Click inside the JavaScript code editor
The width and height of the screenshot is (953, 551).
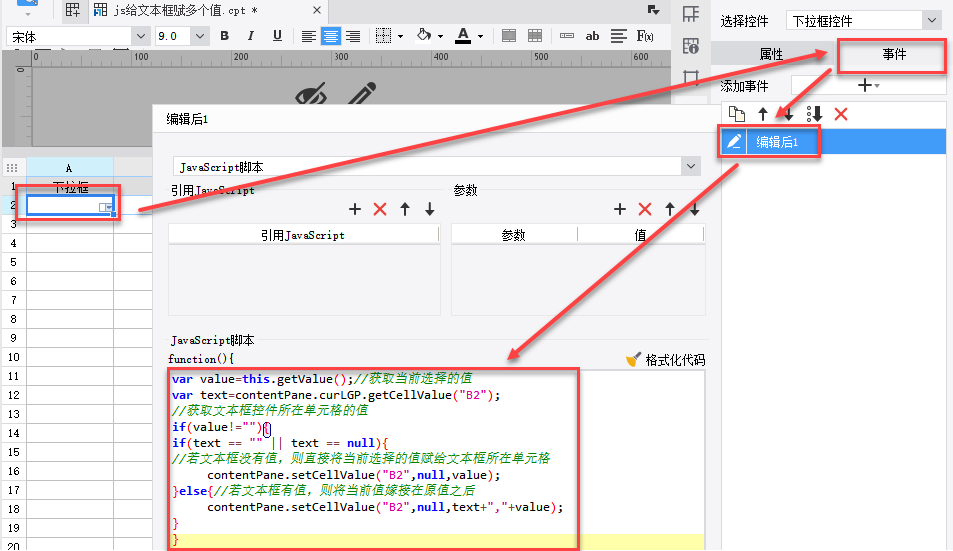coord(436,459)
